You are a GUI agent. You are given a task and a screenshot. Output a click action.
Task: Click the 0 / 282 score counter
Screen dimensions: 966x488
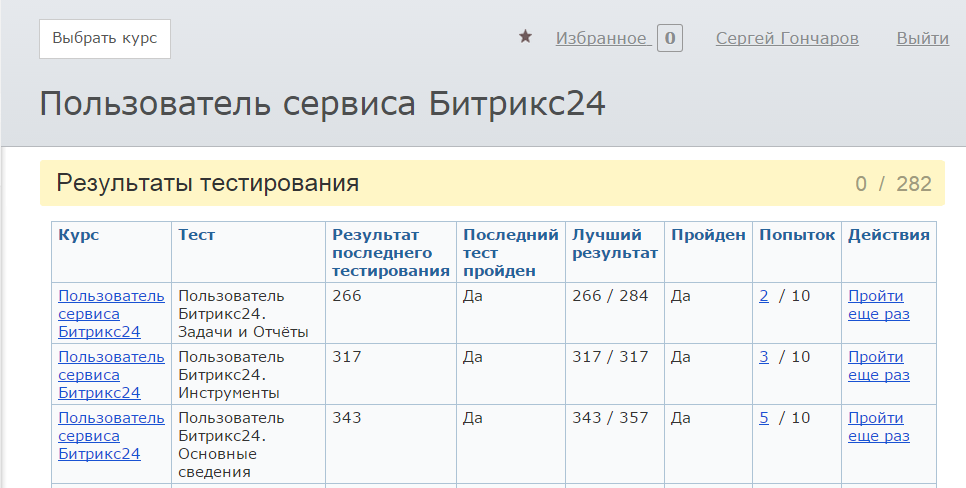(893, 184)
